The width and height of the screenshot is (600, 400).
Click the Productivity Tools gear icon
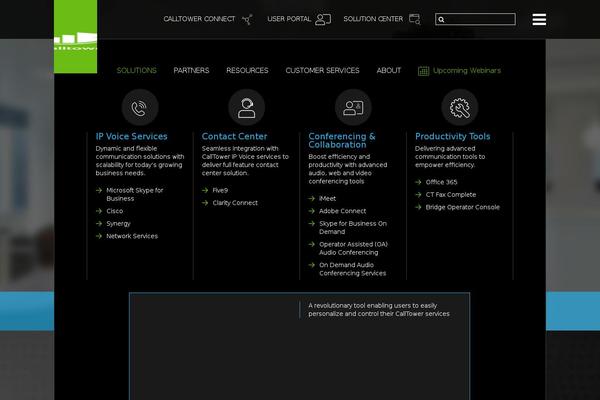click(x=460, y=107)
